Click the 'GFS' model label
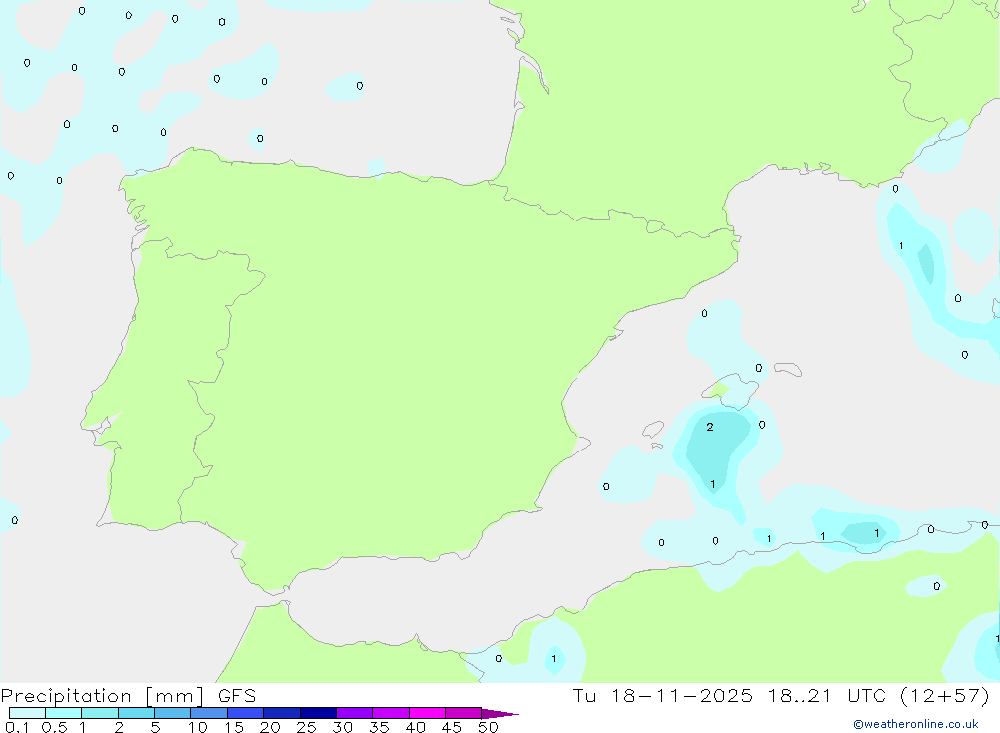 pyautogui.click(x=237, y=696)
